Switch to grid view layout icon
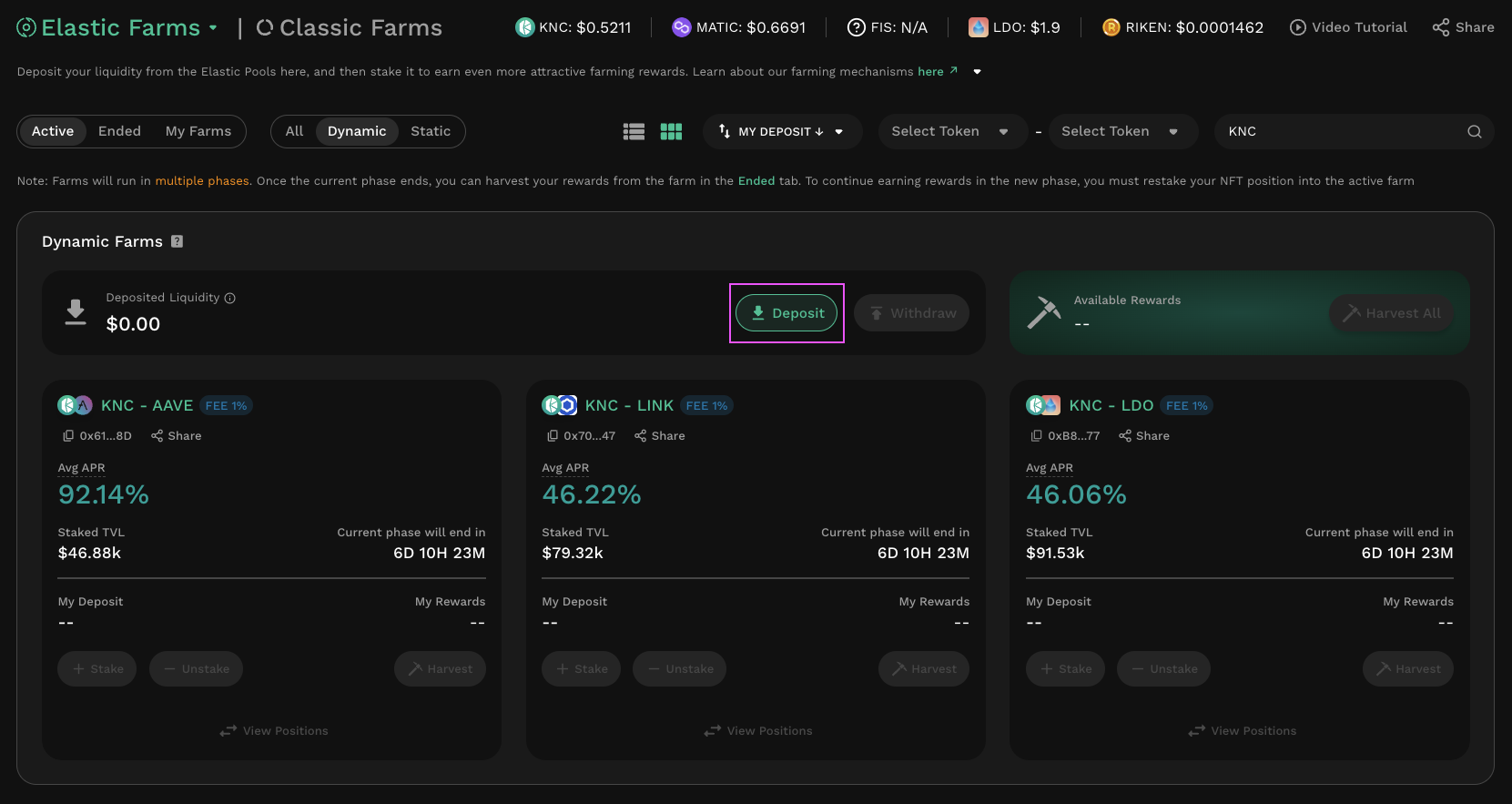The image size is (1512, 804). [x=671, y=132]
